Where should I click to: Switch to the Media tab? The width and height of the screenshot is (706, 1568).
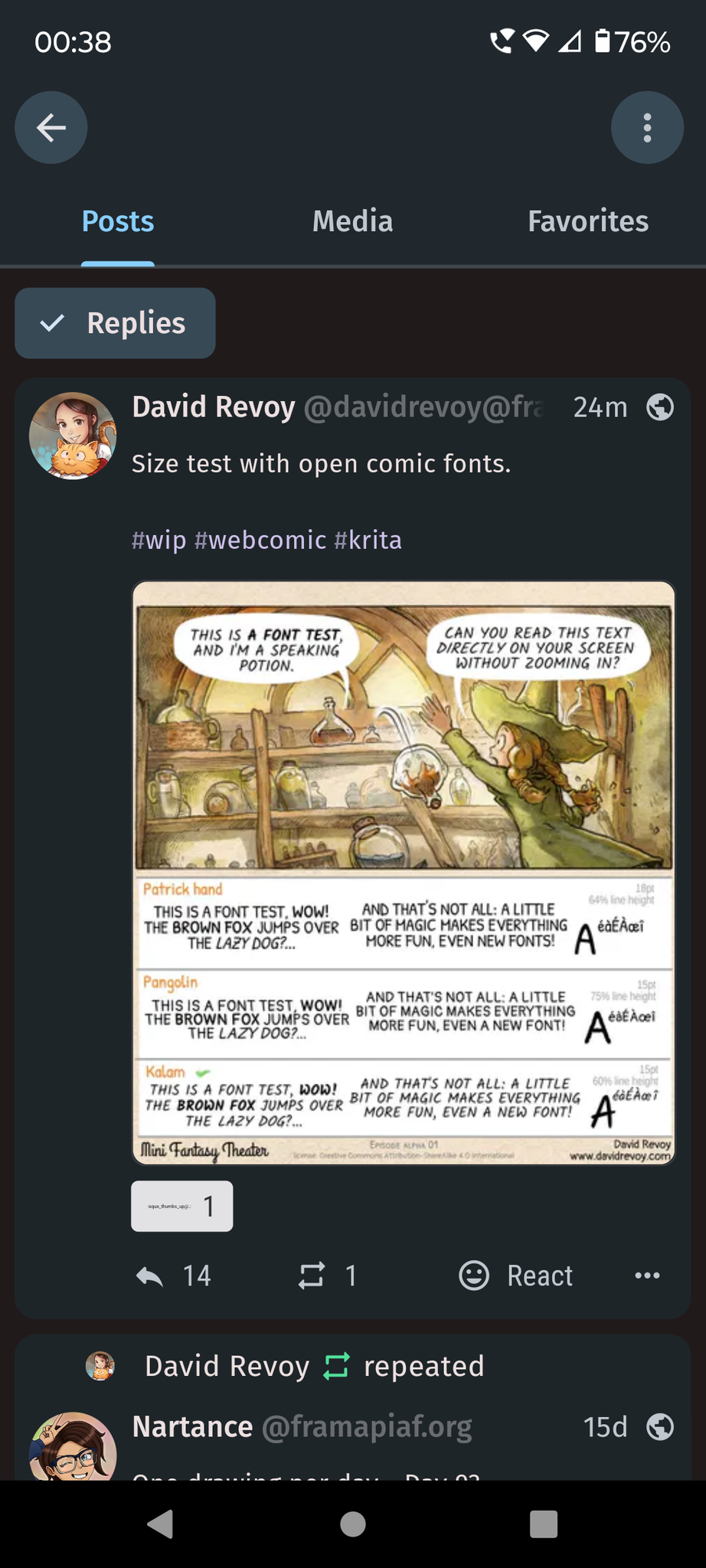(352, 221)
